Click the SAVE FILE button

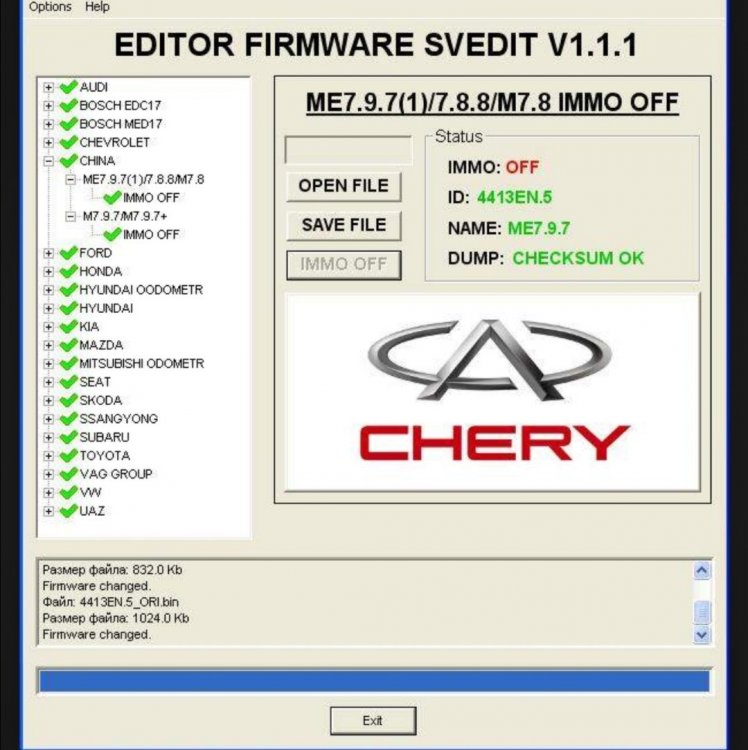[344, 225]
